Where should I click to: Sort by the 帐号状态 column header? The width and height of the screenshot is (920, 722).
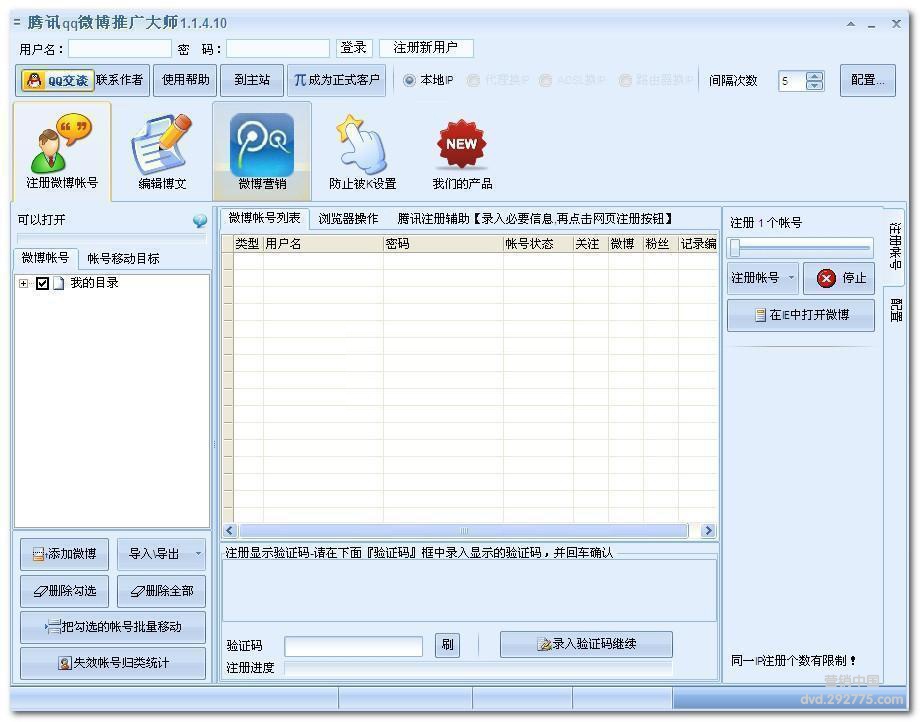coord(537,244)
